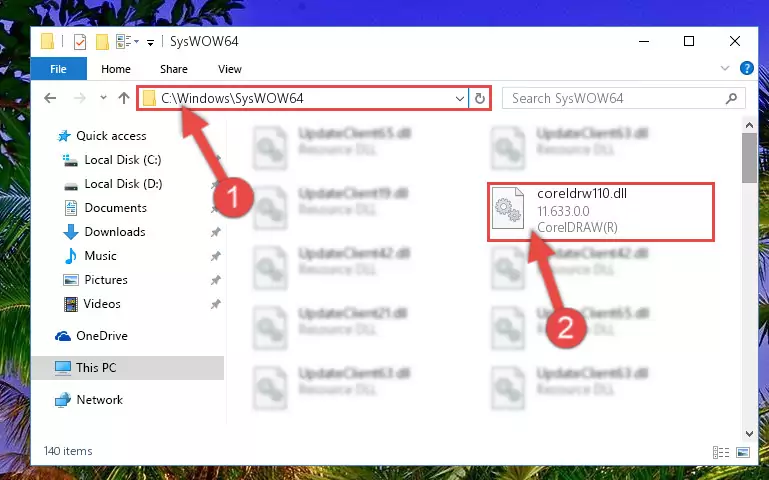Click the Properties quick access toolbar icon
This screenshot has width=769, height=480.
click(79, 42)
